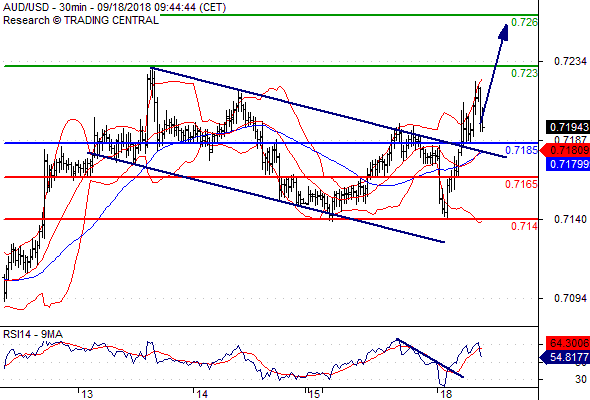Click the black 0.71943 current price tag
The height and width of the screenshot is (400, 590).
(568, 127)
